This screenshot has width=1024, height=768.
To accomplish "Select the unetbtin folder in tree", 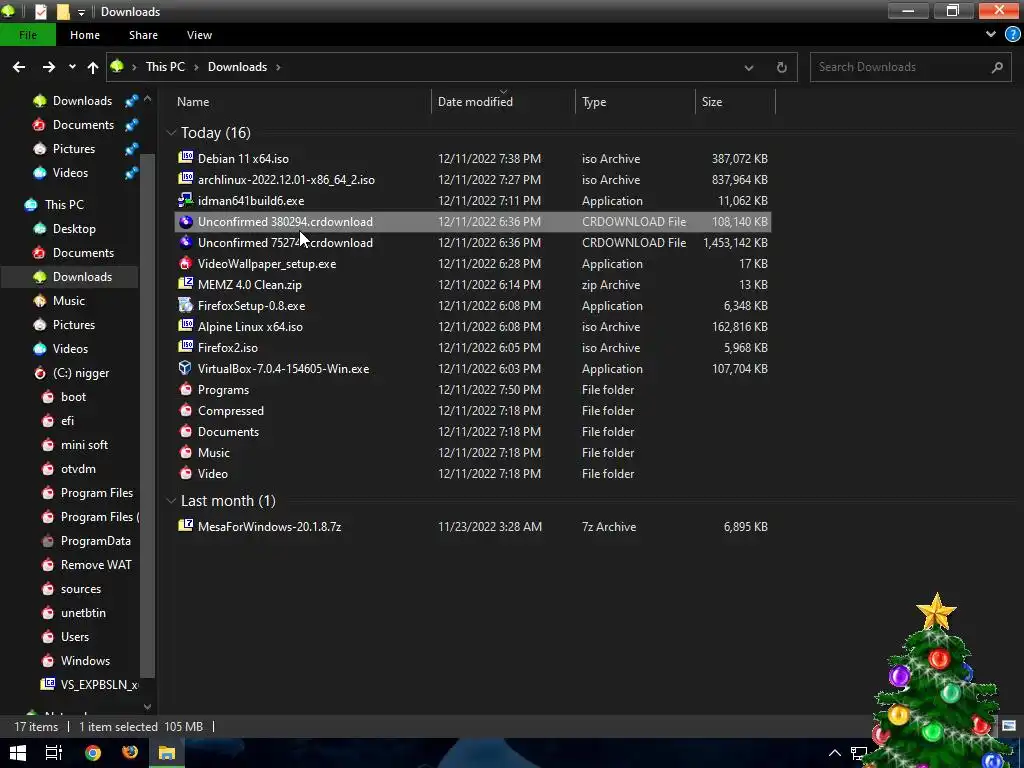I will [x=83, y=613].
